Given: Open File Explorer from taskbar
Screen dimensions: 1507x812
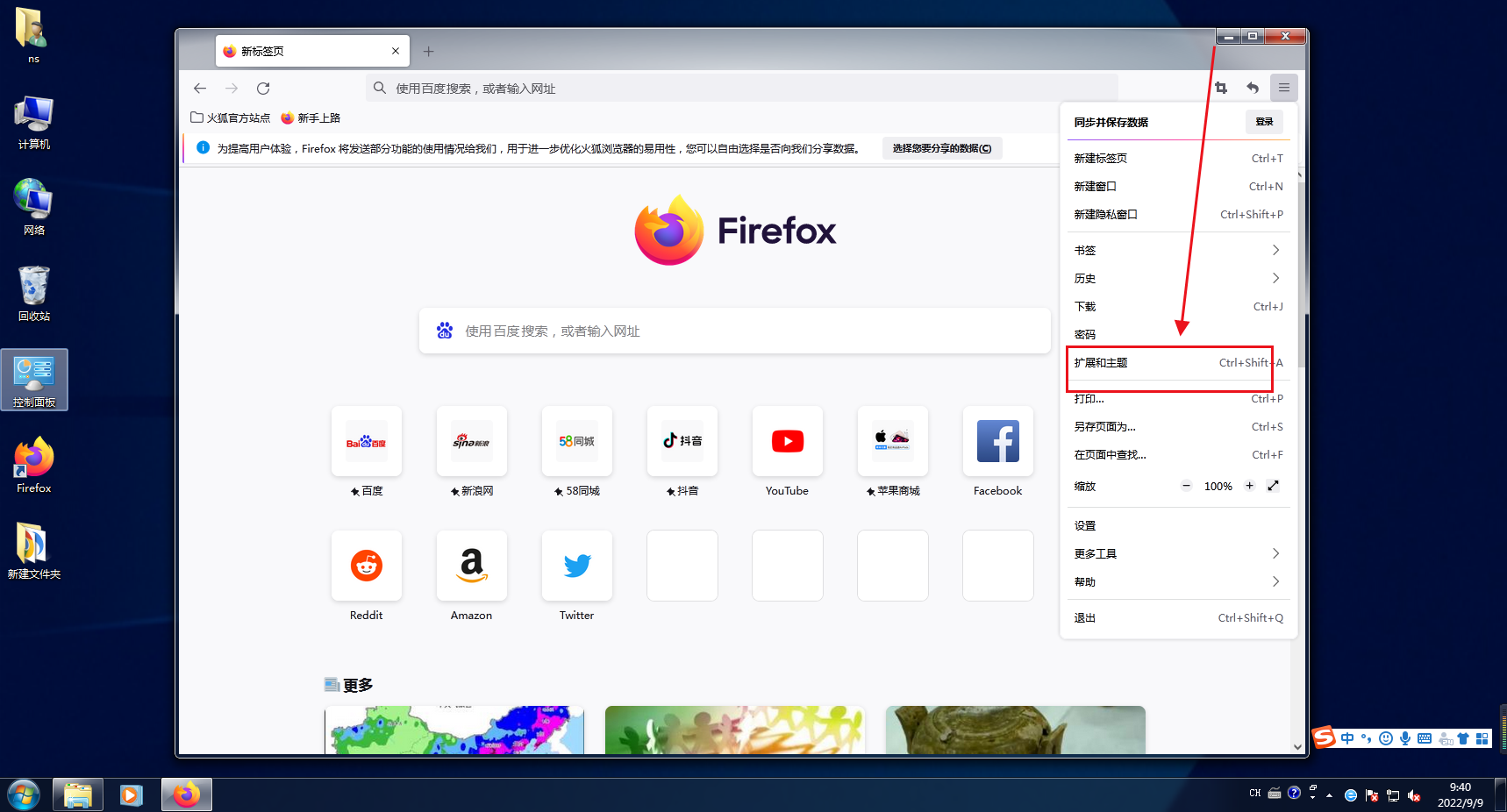Looking at the screenshot, I should point(78,795).
